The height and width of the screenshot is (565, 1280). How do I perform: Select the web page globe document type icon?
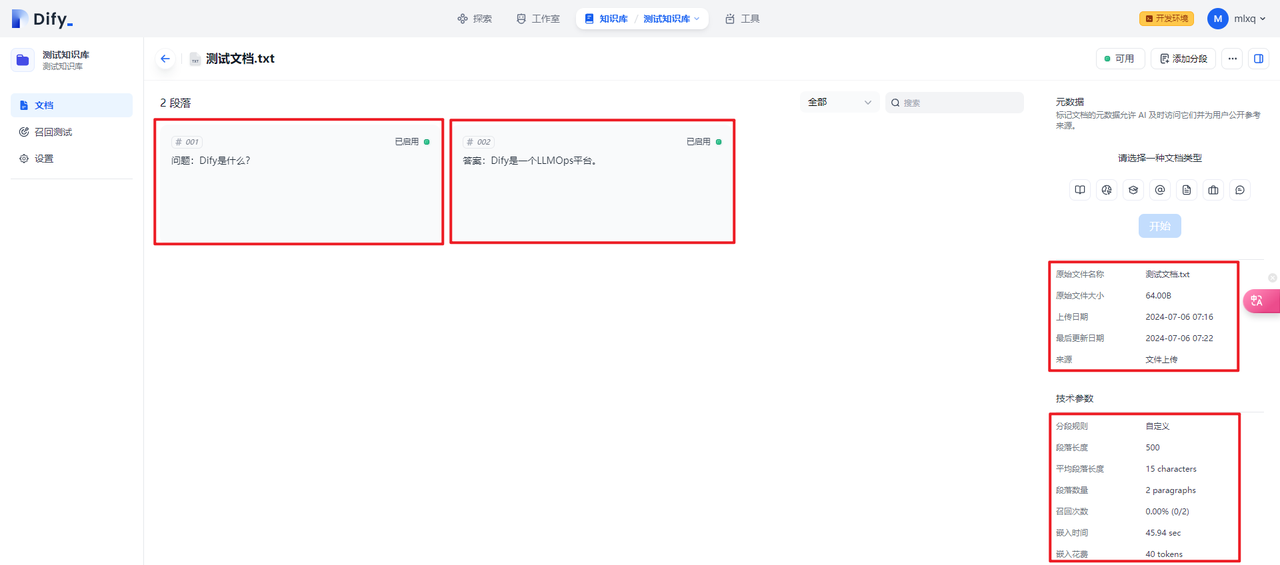[x=1107, y=190]
